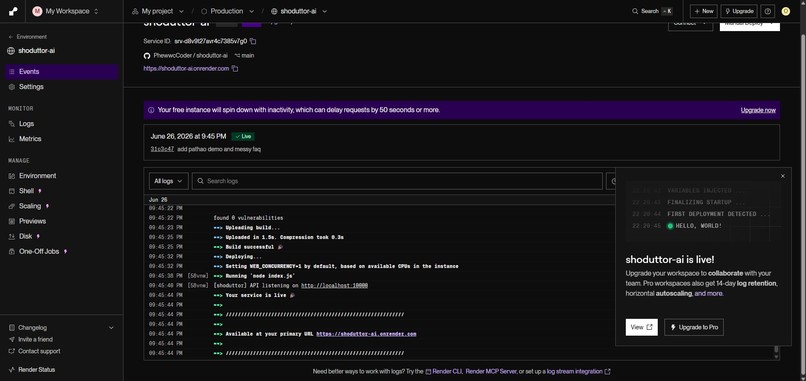Open the All logs filter dropdown

point(168,181)
